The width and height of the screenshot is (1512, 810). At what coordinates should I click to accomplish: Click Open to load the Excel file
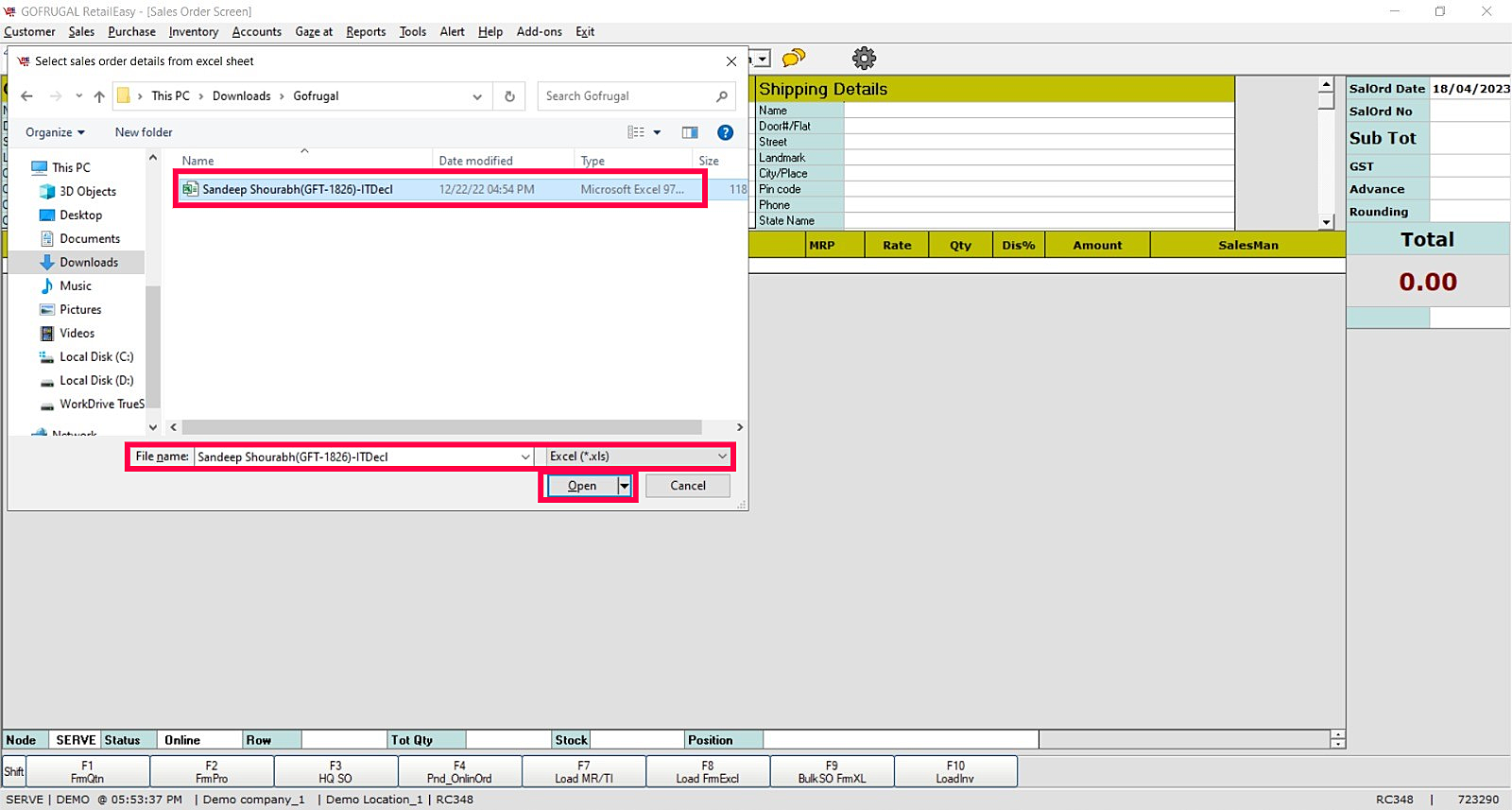tap(582, 486)
